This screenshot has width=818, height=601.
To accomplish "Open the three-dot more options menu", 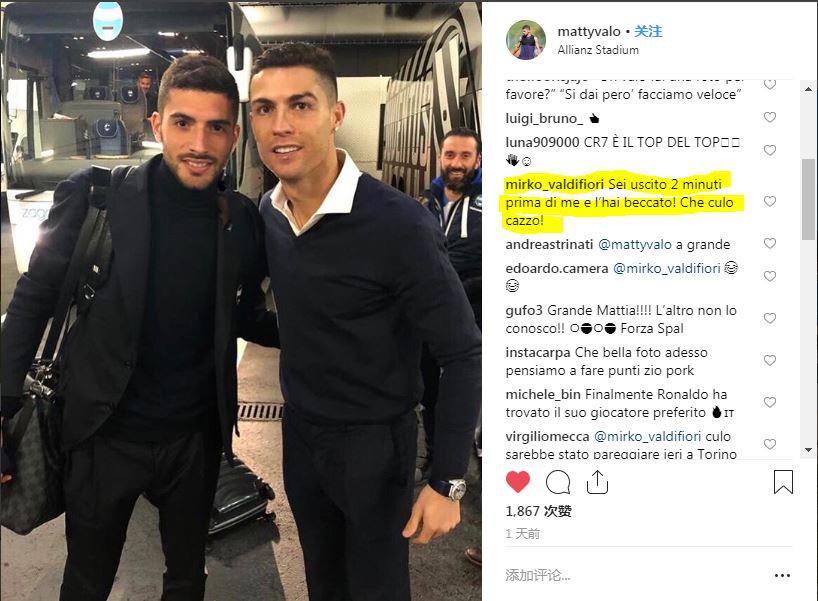I will [782, 575].
